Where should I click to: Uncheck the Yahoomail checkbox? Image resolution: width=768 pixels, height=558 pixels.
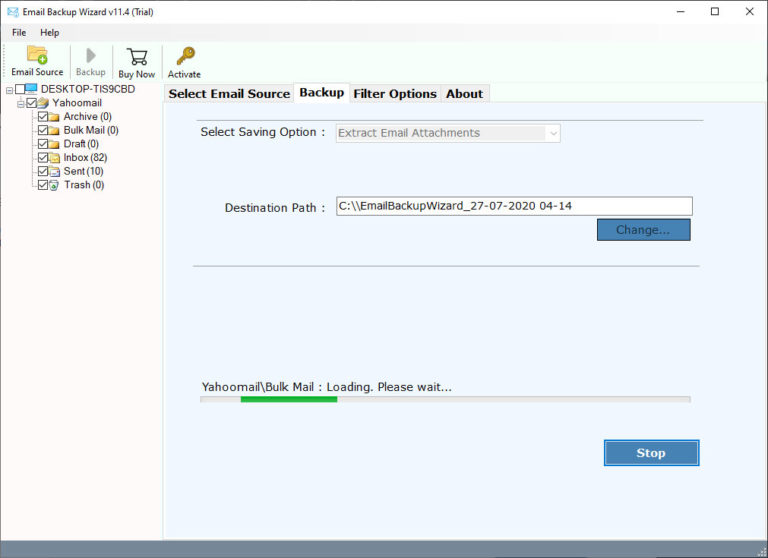pos(32,102)
